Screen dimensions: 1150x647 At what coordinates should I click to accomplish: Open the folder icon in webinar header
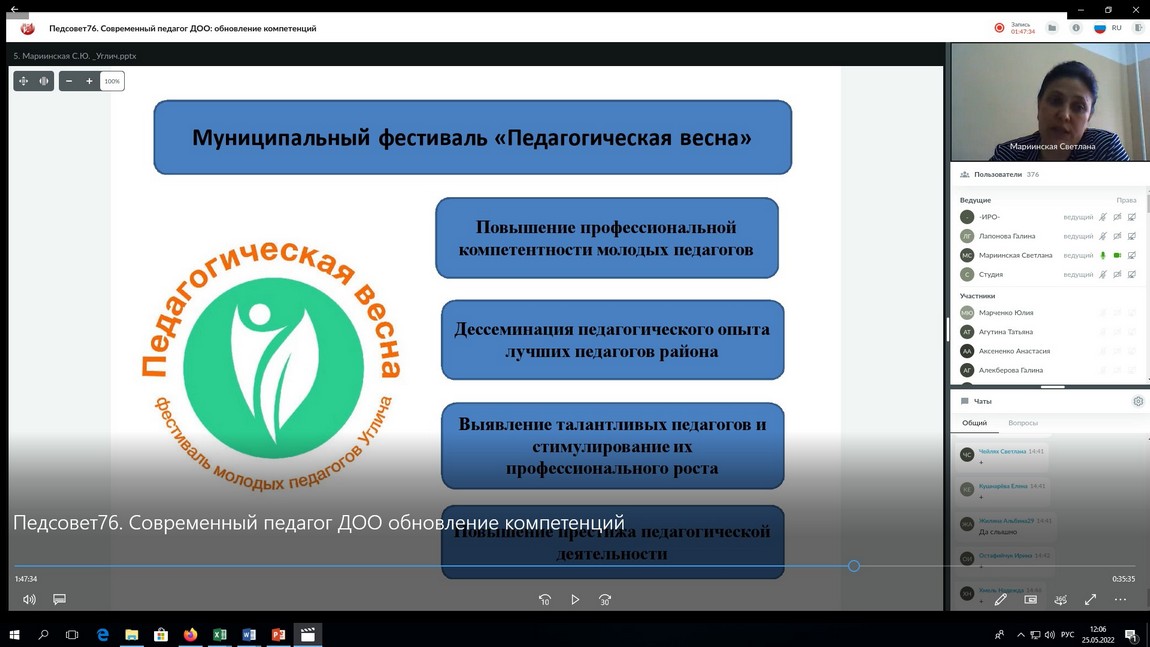(x=1052, y=28)
